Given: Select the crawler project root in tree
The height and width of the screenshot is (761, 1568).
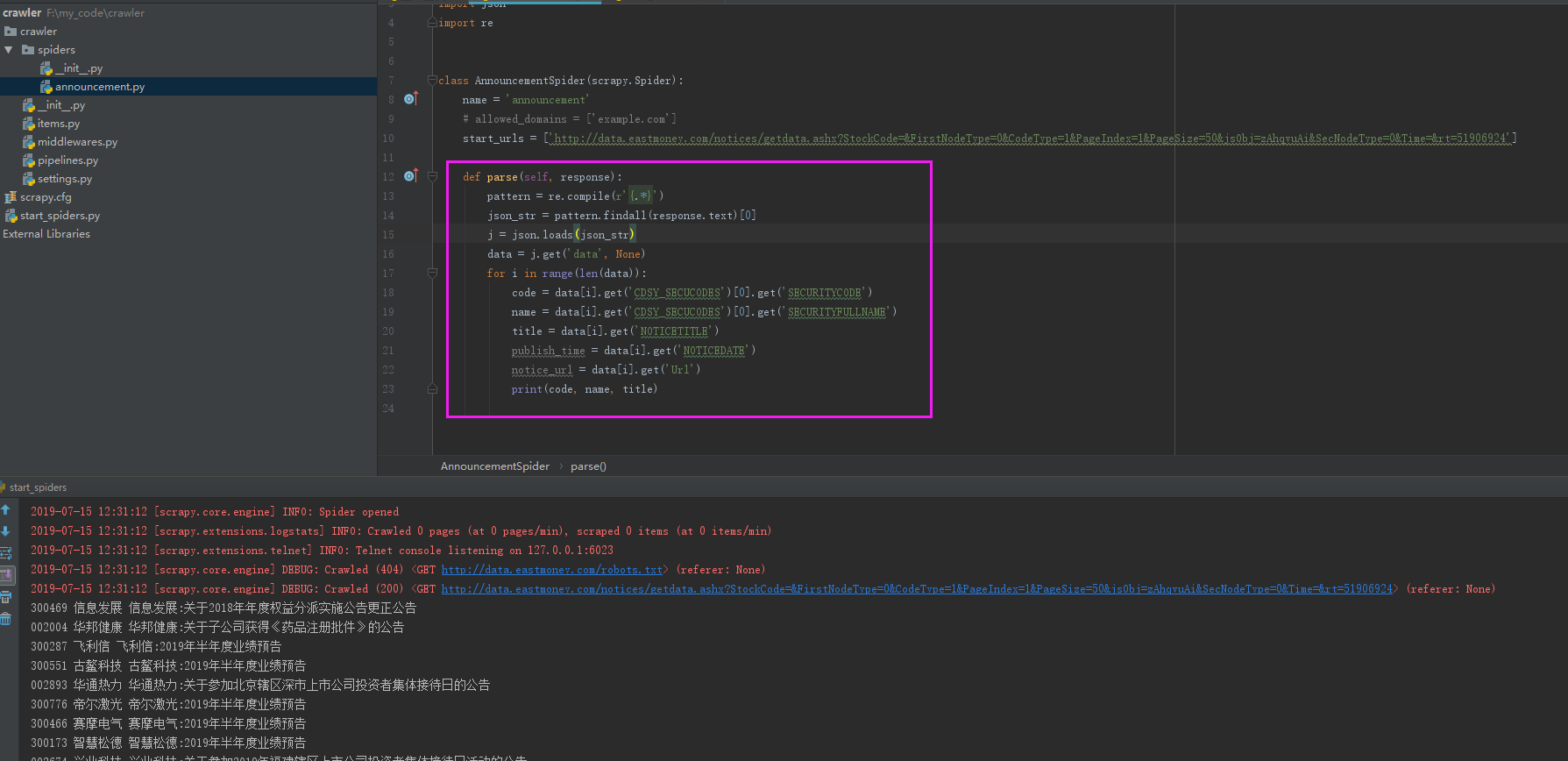Looking at the screenshot, I should [74, 12].
